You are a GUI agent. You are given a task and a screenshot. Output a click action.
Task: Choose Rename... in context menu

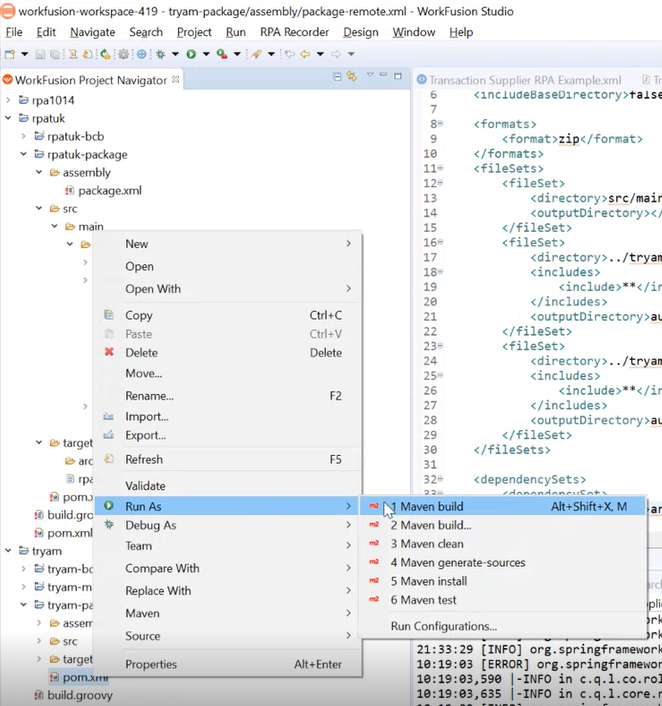click(227, 396)
